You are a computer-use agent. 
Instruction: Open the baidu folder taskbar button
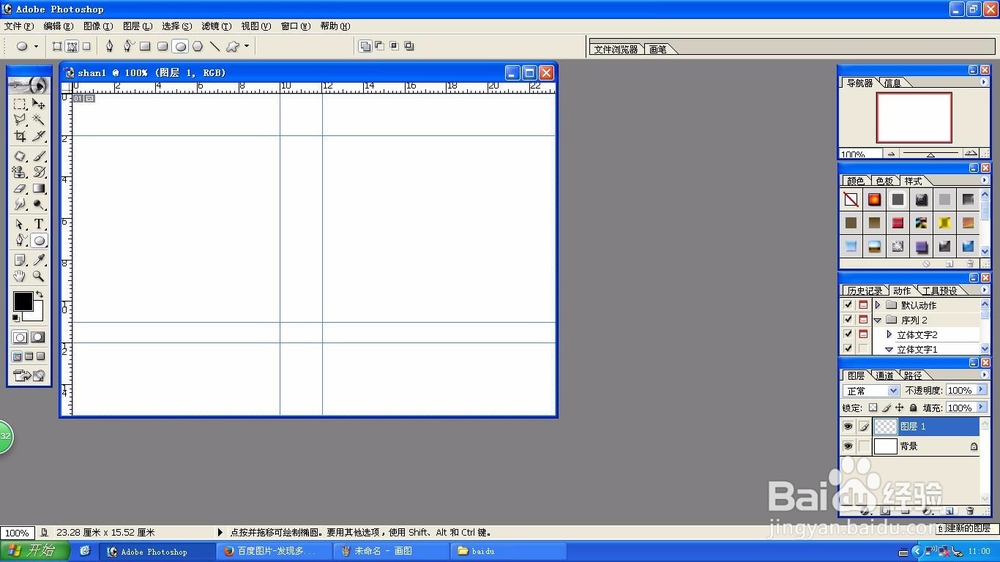coord(509,551)
